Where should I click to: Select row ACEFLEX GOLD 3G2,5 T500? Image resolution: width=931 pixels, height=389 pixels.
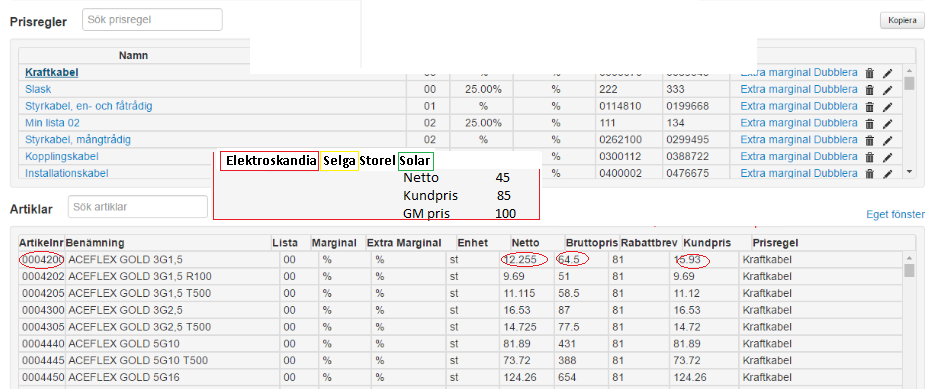coord(460,327)
